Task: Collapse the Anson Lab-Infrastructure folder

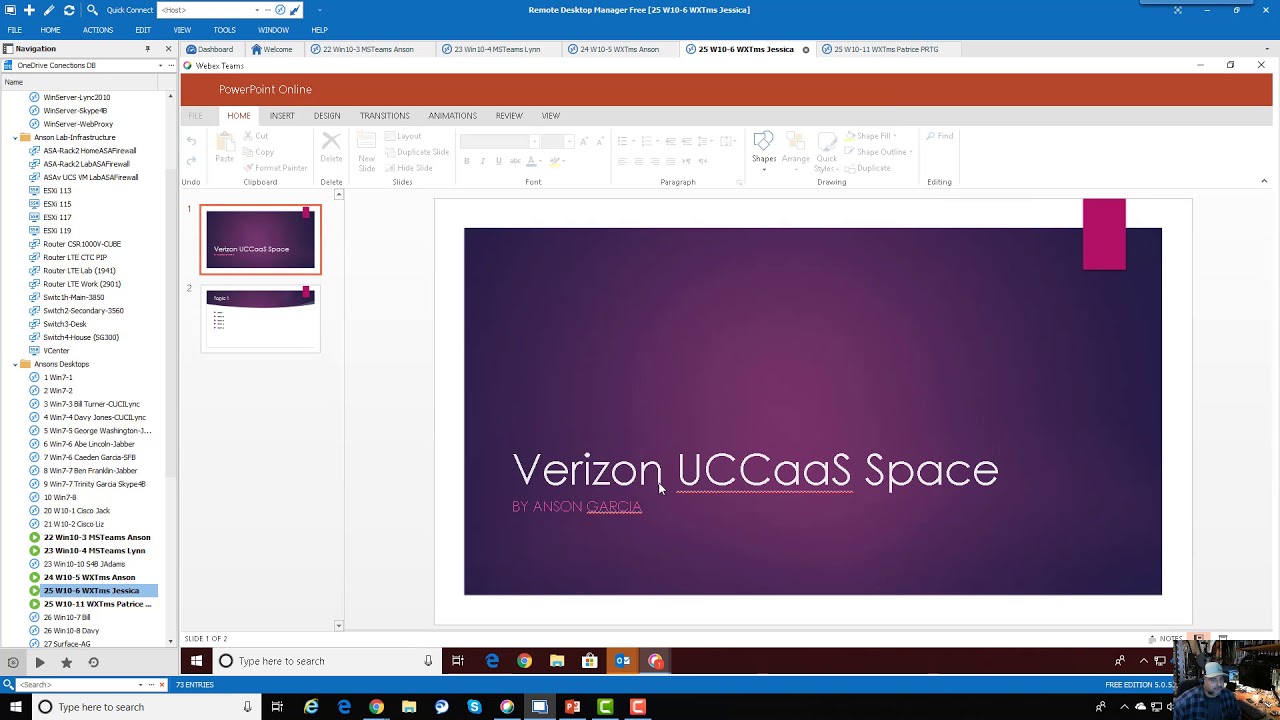Action: click(16, 137)
